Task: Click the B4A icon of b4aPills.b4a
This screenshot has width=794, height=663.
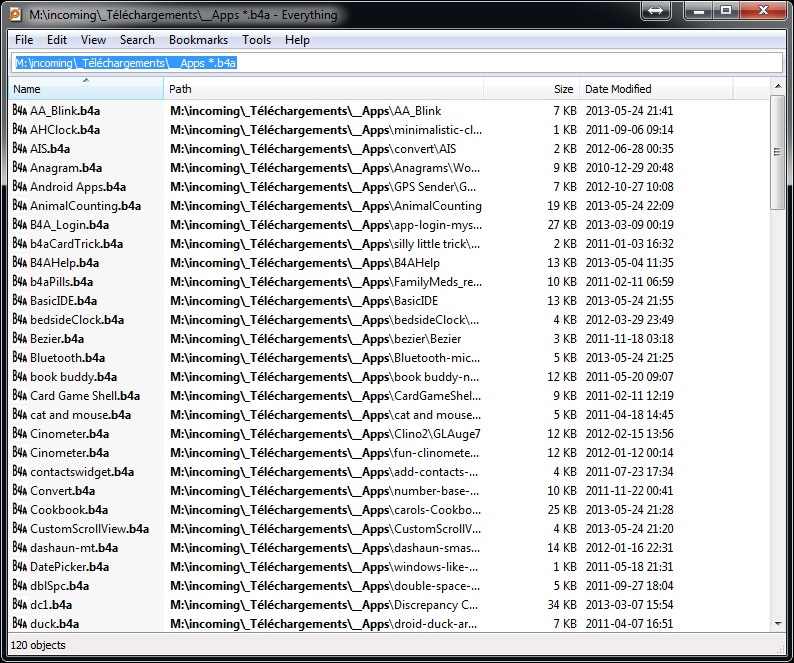Action: [x=20, y=282]
